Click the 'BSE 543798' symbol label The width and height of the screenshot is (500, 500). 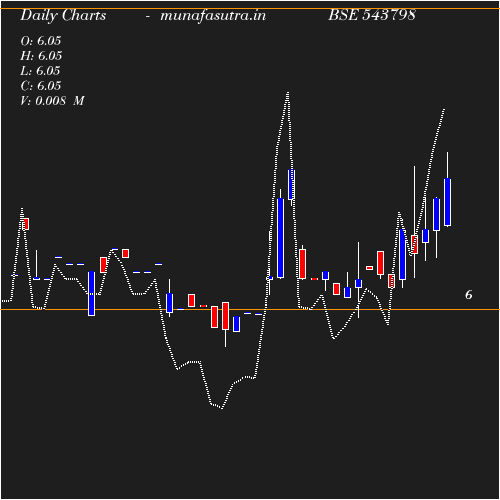372,15
